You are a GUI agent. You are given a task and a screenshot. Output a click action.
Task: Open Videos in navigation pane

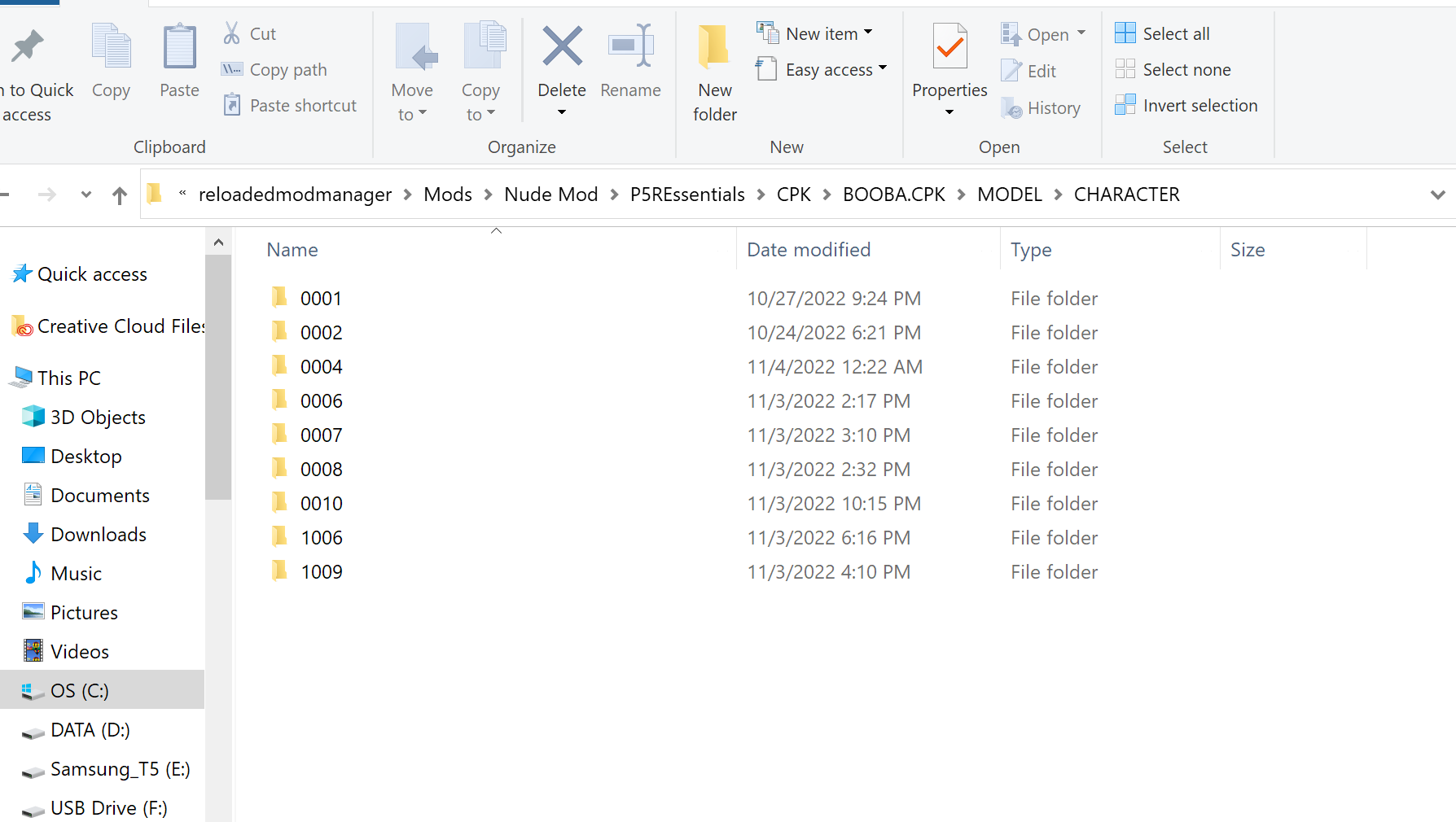[x=80, y=652]
